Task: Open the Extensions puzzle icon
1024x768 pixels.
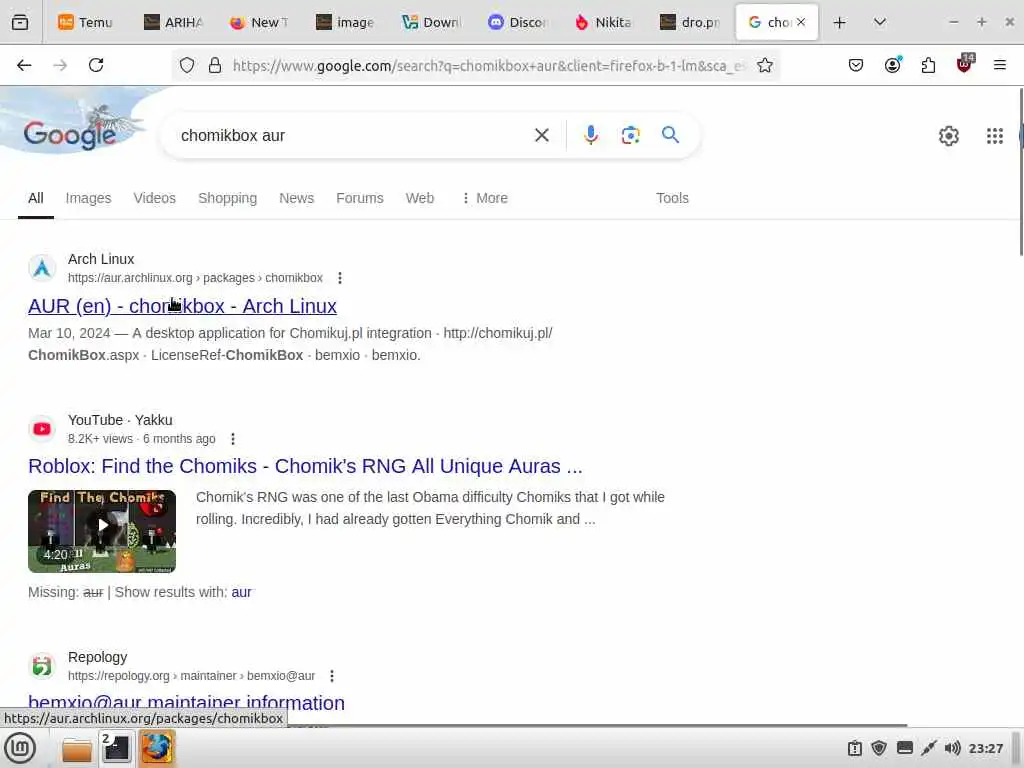Action: pos(928,65)
